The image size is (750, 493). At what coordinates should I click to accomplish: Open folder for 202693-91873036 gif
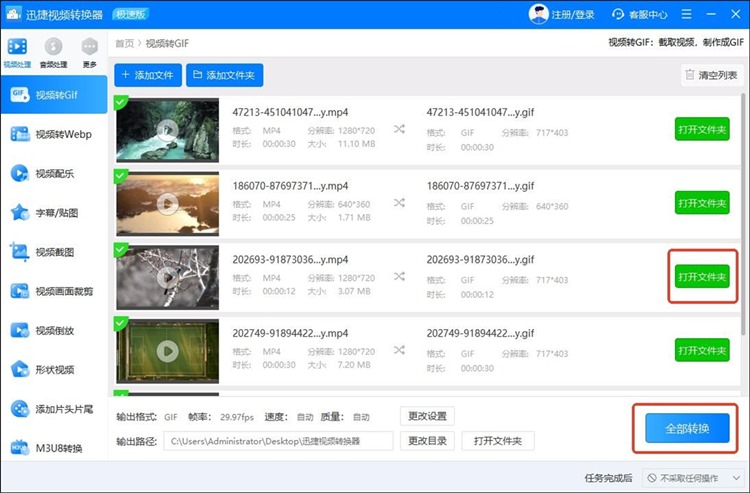pyautogui.click(x=702, y=276)
